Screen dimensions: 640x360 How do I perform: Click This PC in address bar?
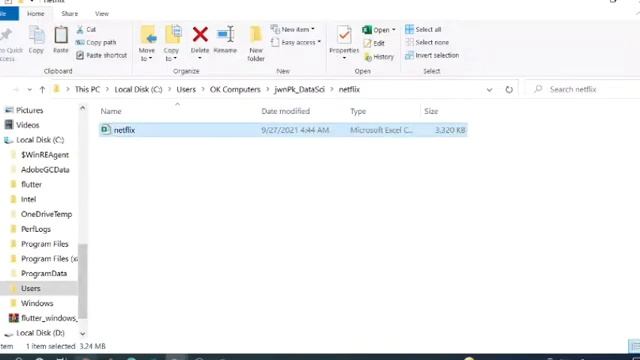point(87,89)
